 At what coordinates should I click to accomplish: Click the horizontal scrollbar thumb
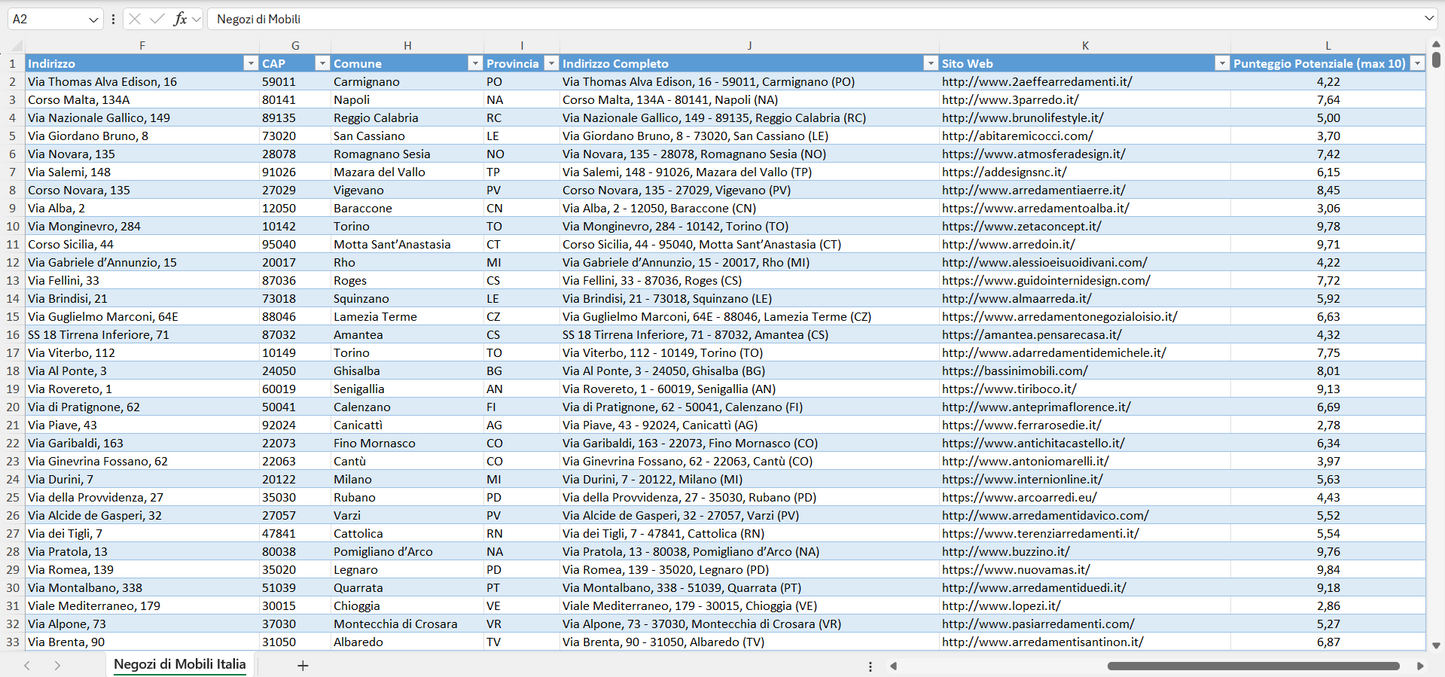pos(1250,666)
